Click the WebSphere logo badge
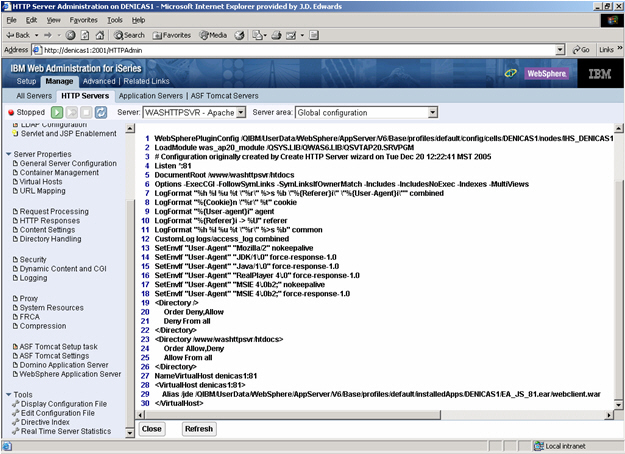The height and width of the screenshot is (454, 625). tap(546, 73)
